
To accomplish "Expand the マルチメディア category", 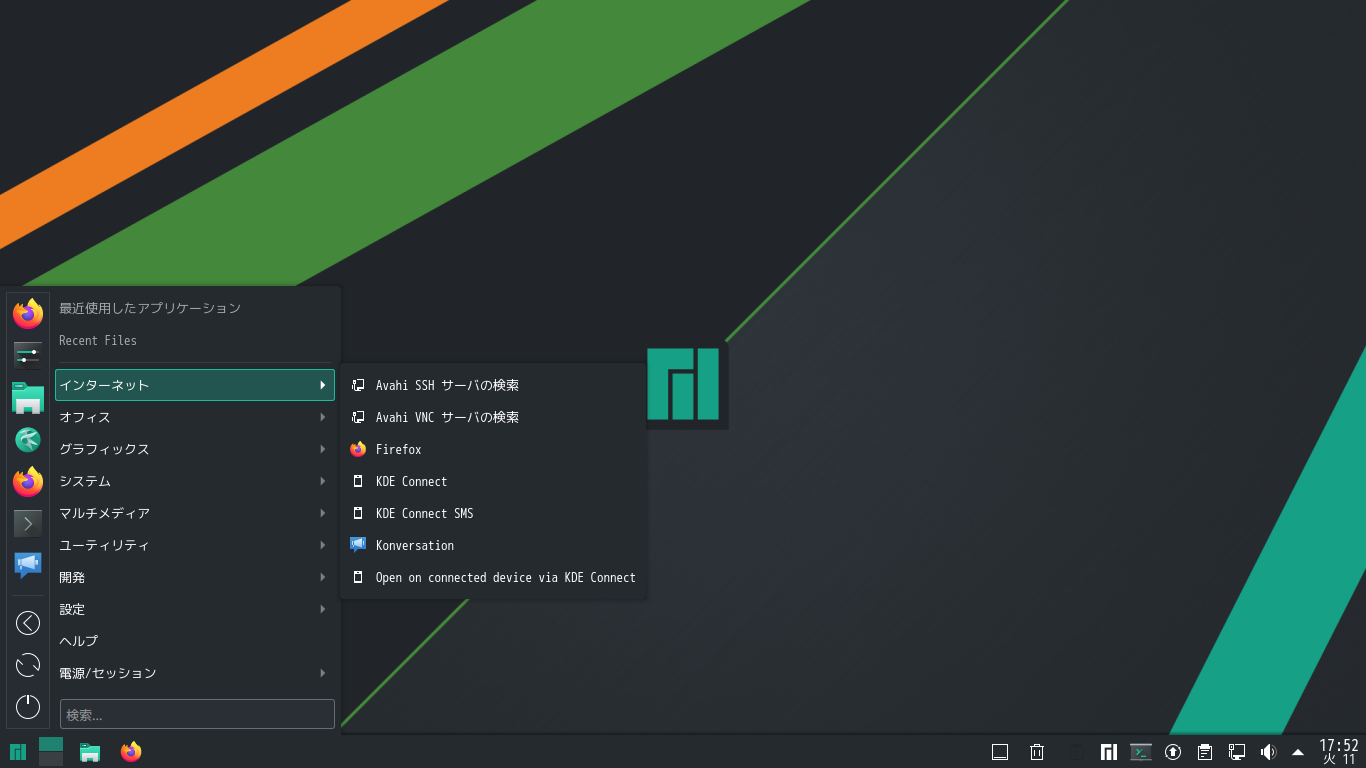I will point(195,513).
